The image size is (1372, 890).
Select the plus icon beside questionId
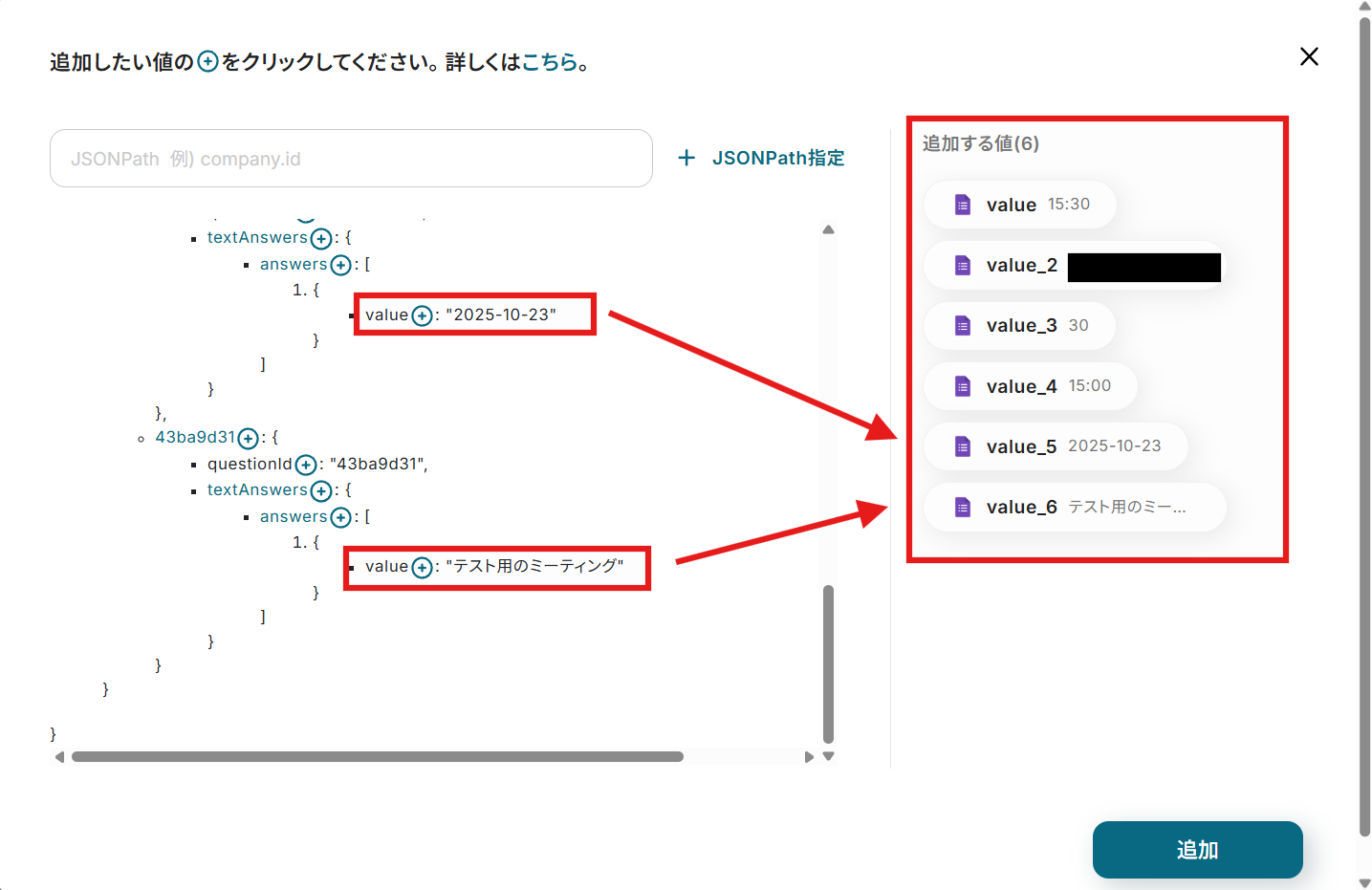point(305,465)
